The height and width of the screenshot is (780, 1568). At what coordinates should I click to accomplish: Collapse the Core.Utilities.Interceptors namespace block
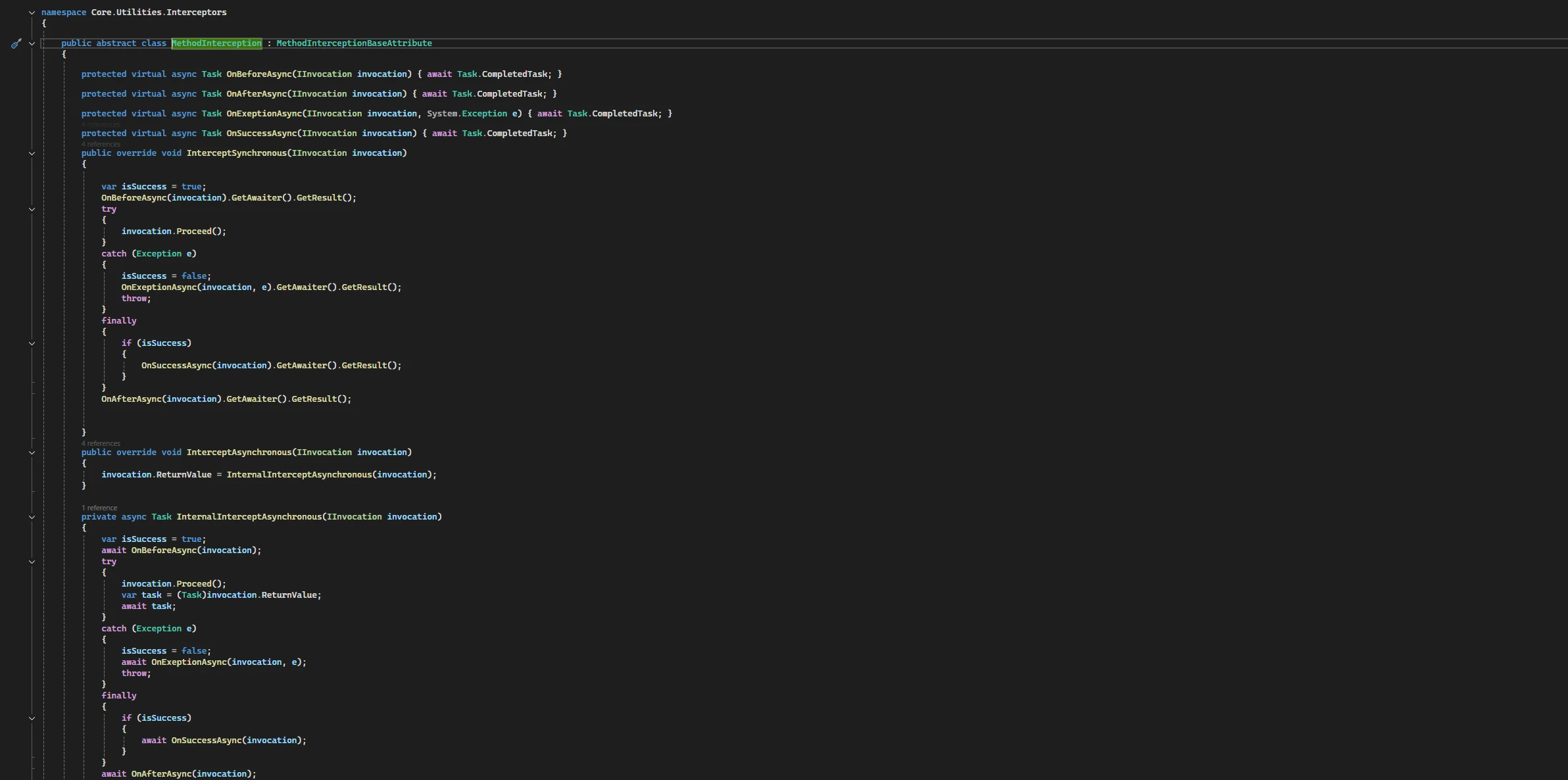pyautogui.click(x=32, y=12)
